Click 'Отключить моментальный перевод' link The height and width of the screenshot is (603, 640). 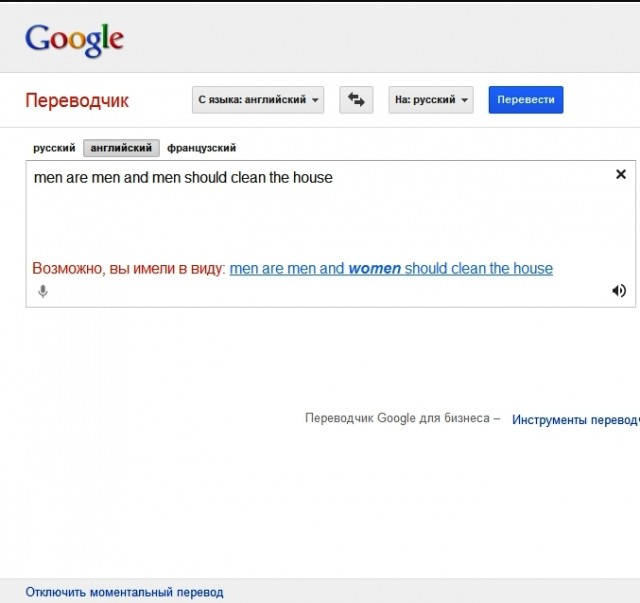(x=124, y=592)
